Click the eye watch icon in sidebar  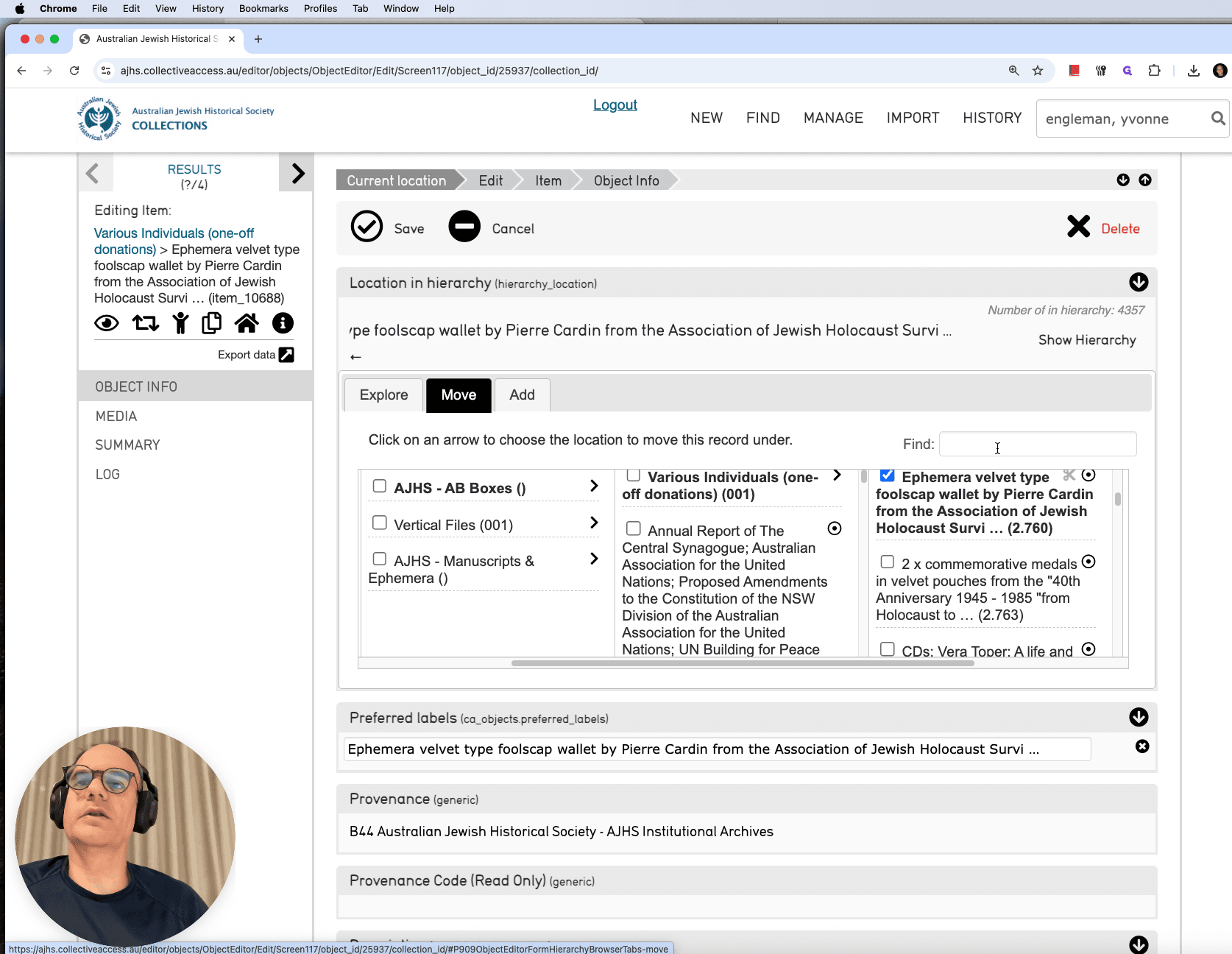pos(107,323)
